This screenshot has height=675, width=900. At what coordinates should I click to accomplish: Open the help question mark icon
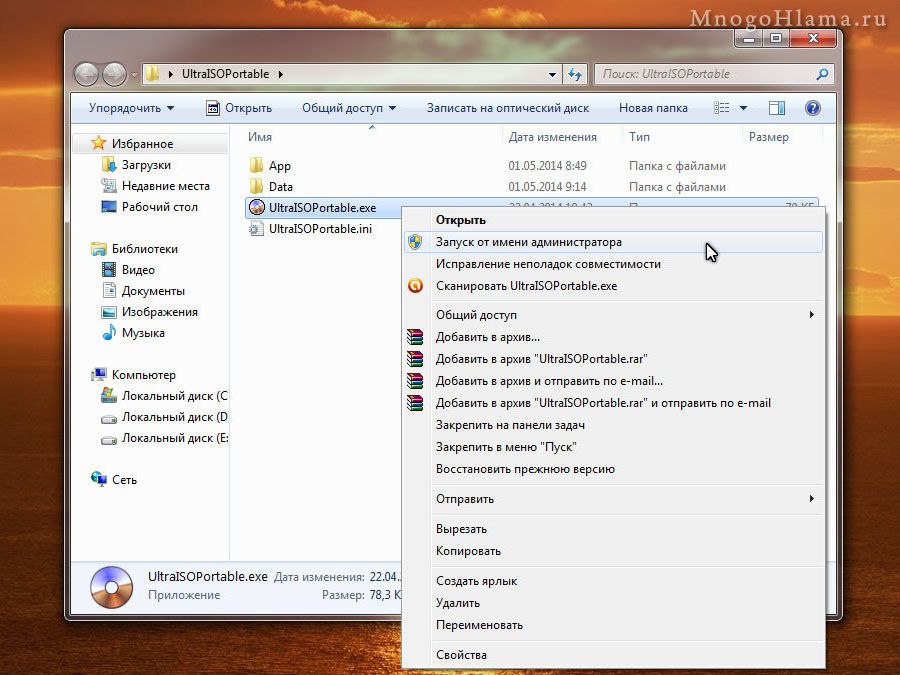(813, 108)
